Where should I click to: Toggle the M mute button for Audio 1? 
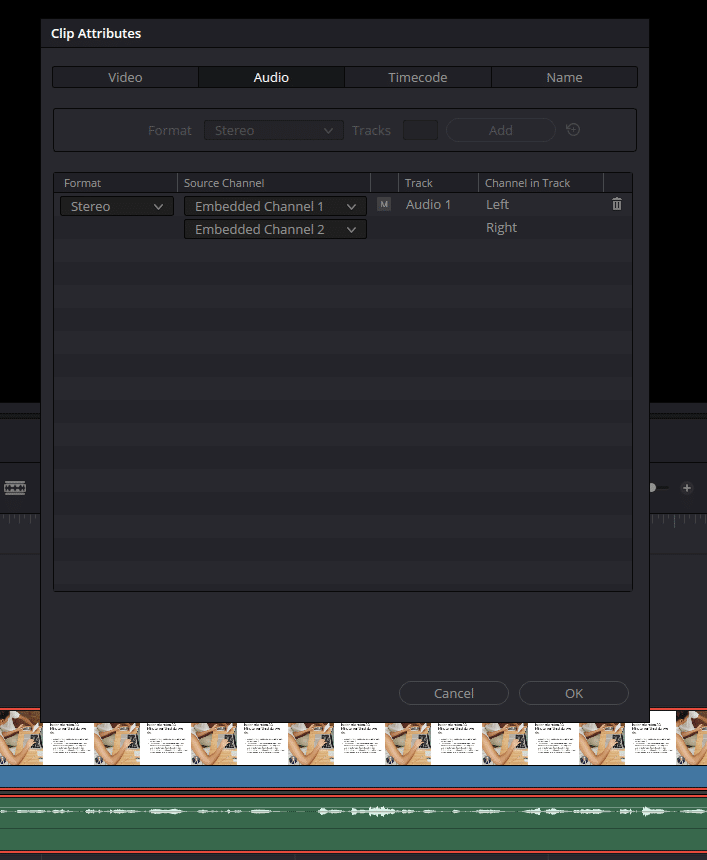pos(384,205)
